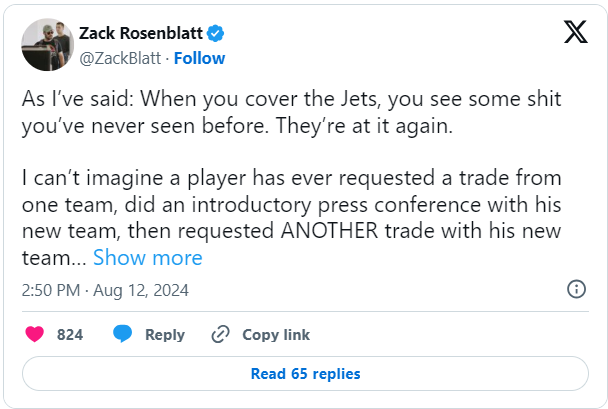Screen dimensions: 608x409
Task: Click the 824 likes count
Action: tap(70, 334)
